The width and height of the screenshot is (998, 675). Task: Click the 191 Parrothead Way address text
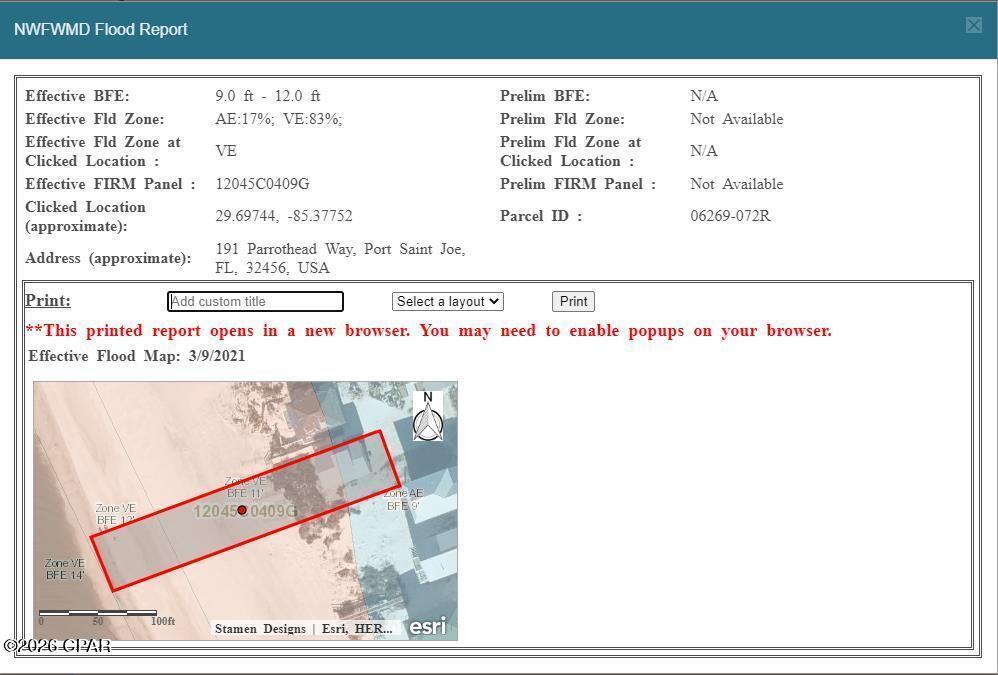pyautogui.click(x=340, y=249)
